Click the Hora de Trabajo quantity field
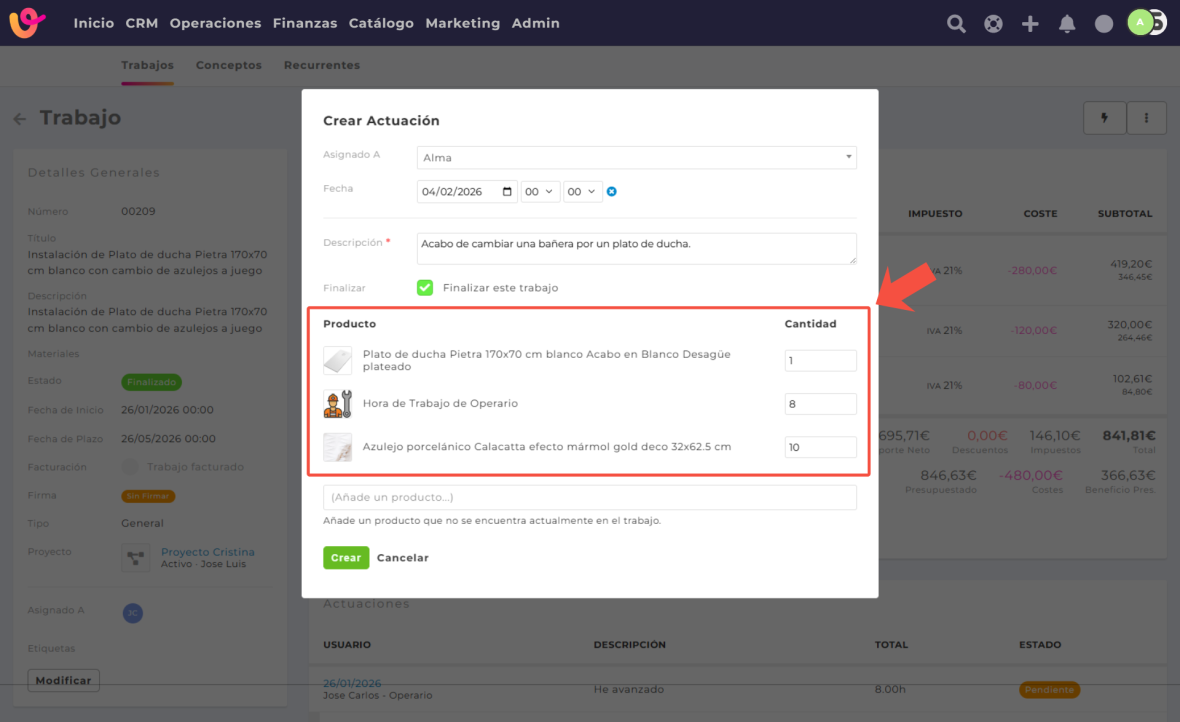This screenshot has width=1180, height=722. [820, 404]
